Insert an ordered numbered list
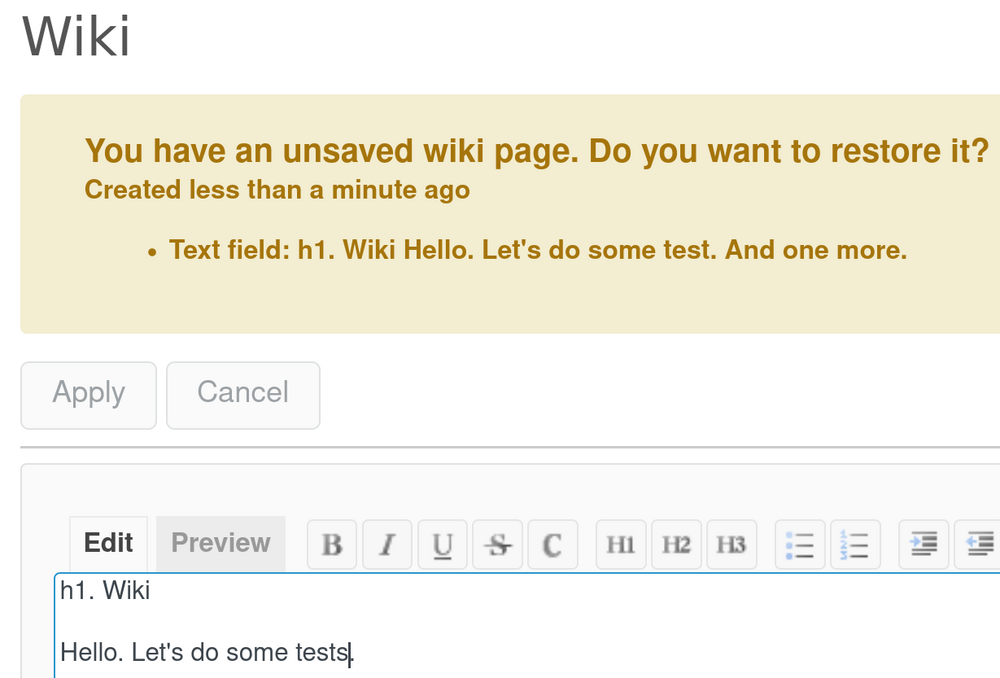 click(x=855, y=543)
